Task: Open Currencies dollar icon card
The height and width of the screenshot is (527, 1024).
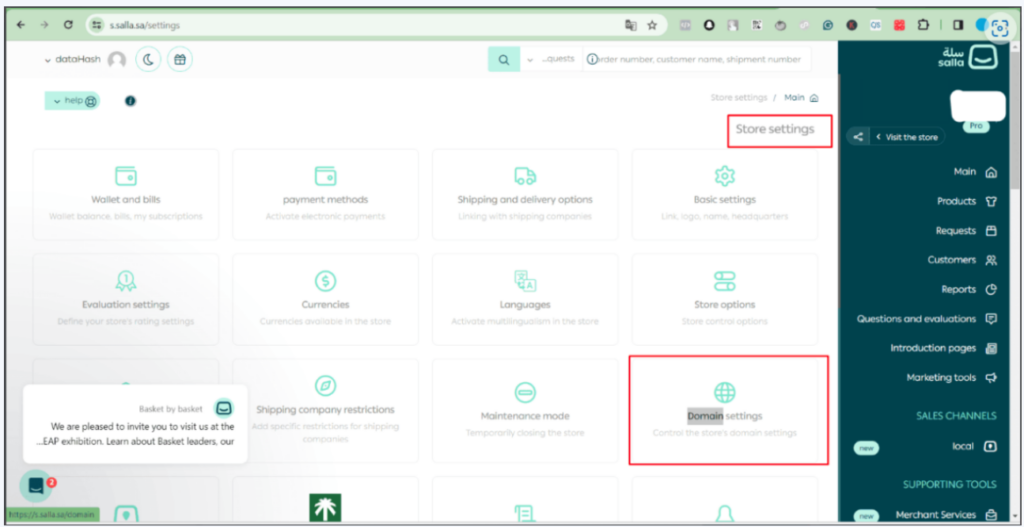Action: pyautogui.click(x=325, y=299)
